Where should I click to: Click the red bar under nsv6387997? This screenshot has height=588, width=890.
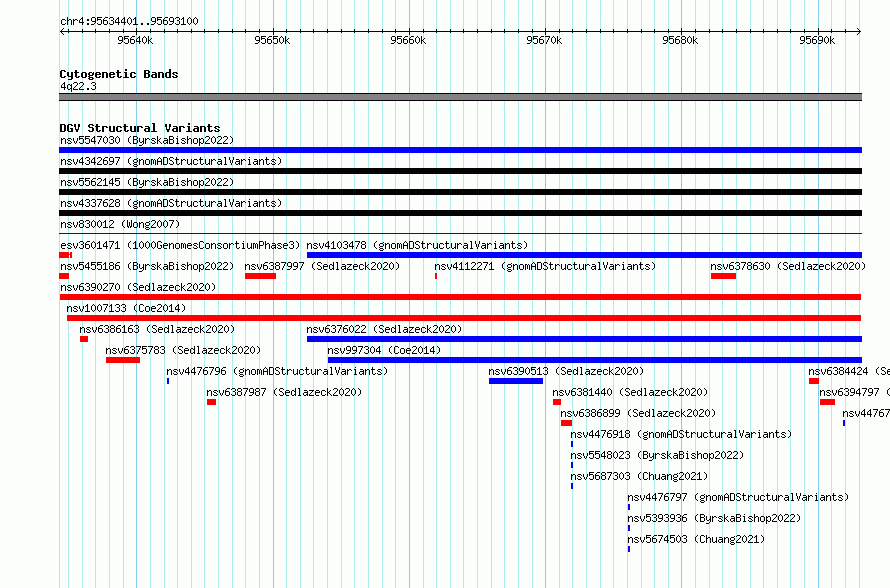(x=261, y=276)
